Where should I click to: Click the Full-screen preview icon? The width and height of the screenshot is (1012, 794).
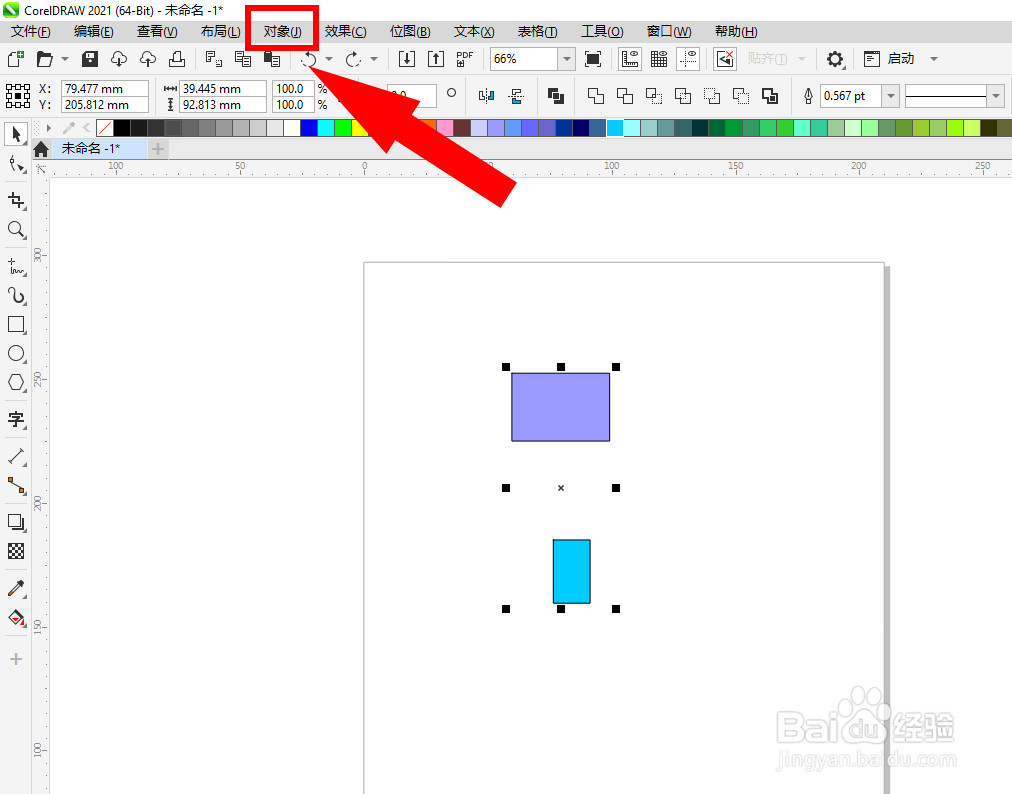[592, 59]
